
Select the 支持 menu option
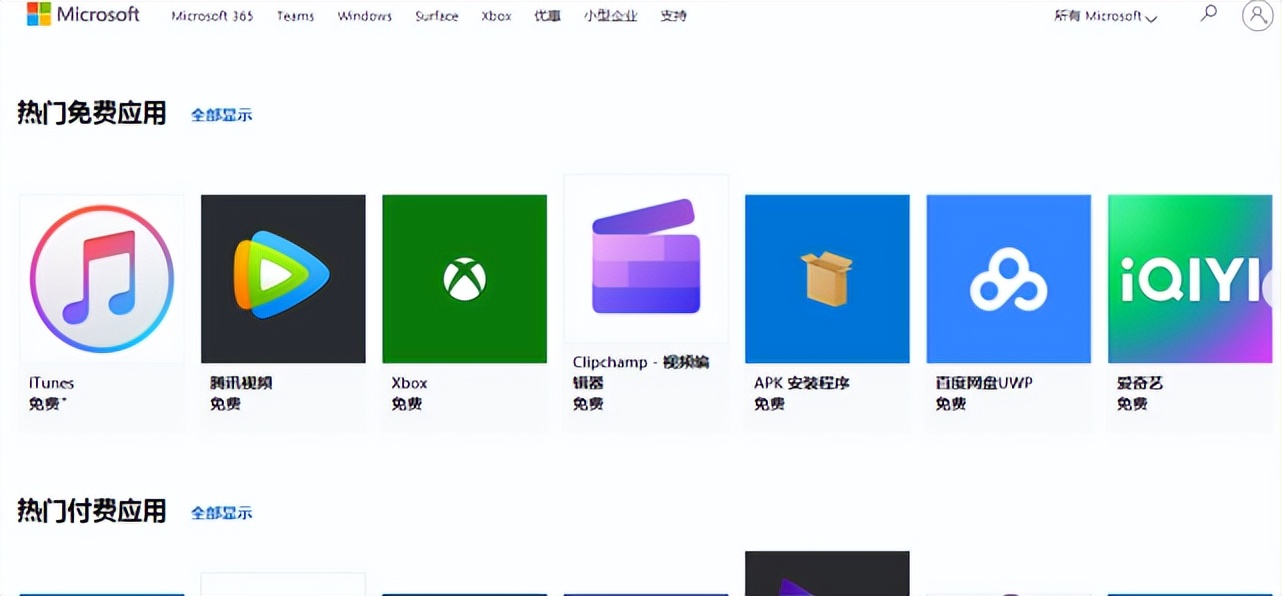click(x=673, y=16)
